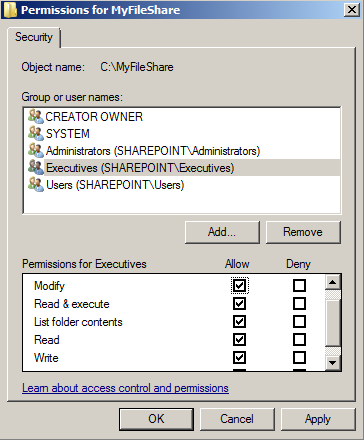
Task: Toggle Allow checkbox for Read
Action: (239, 340)
